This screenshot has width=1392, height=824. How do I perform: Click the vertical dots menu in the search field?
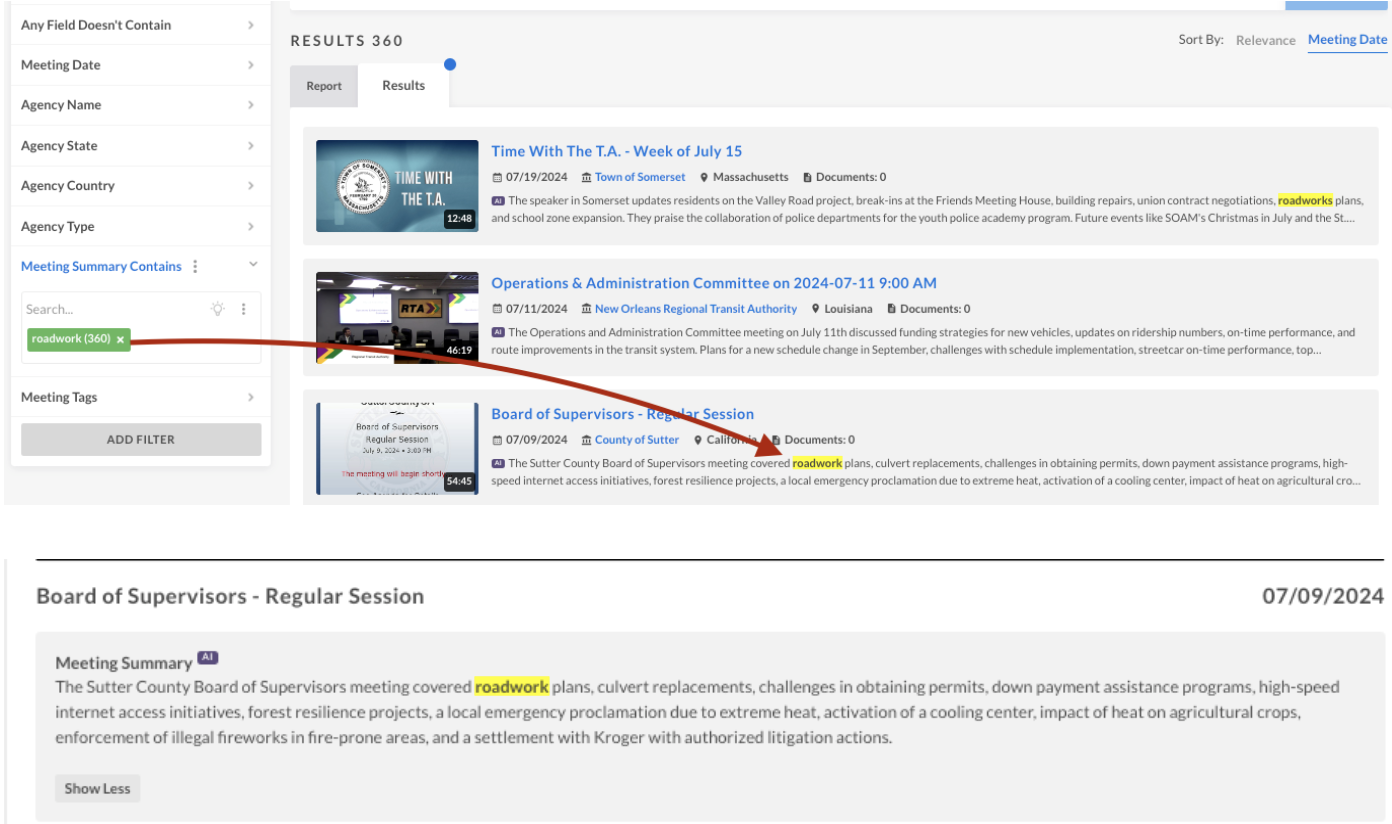pos(243,309)
